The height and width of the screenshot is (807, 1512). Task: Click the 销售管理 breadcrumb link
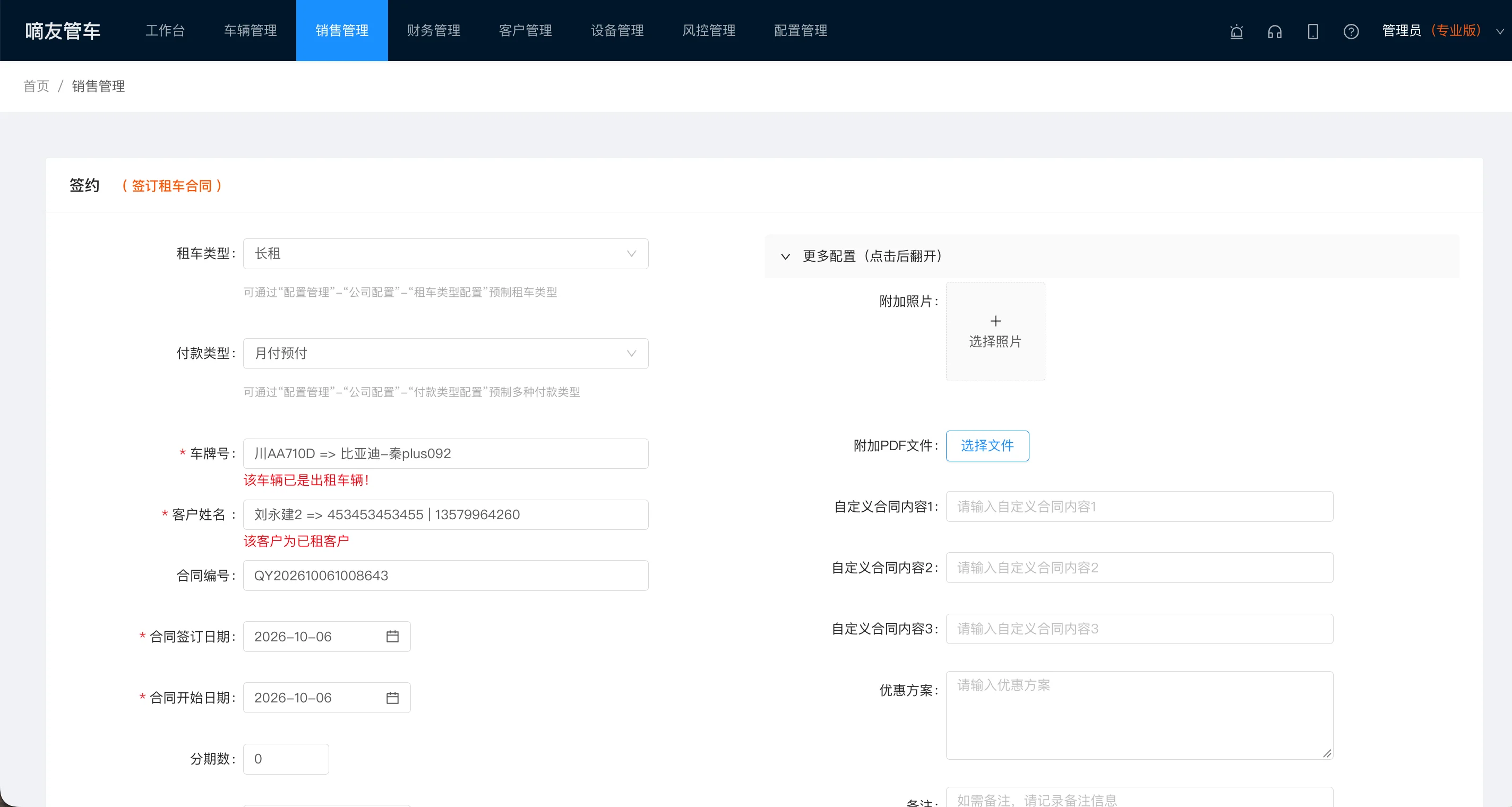99,87
